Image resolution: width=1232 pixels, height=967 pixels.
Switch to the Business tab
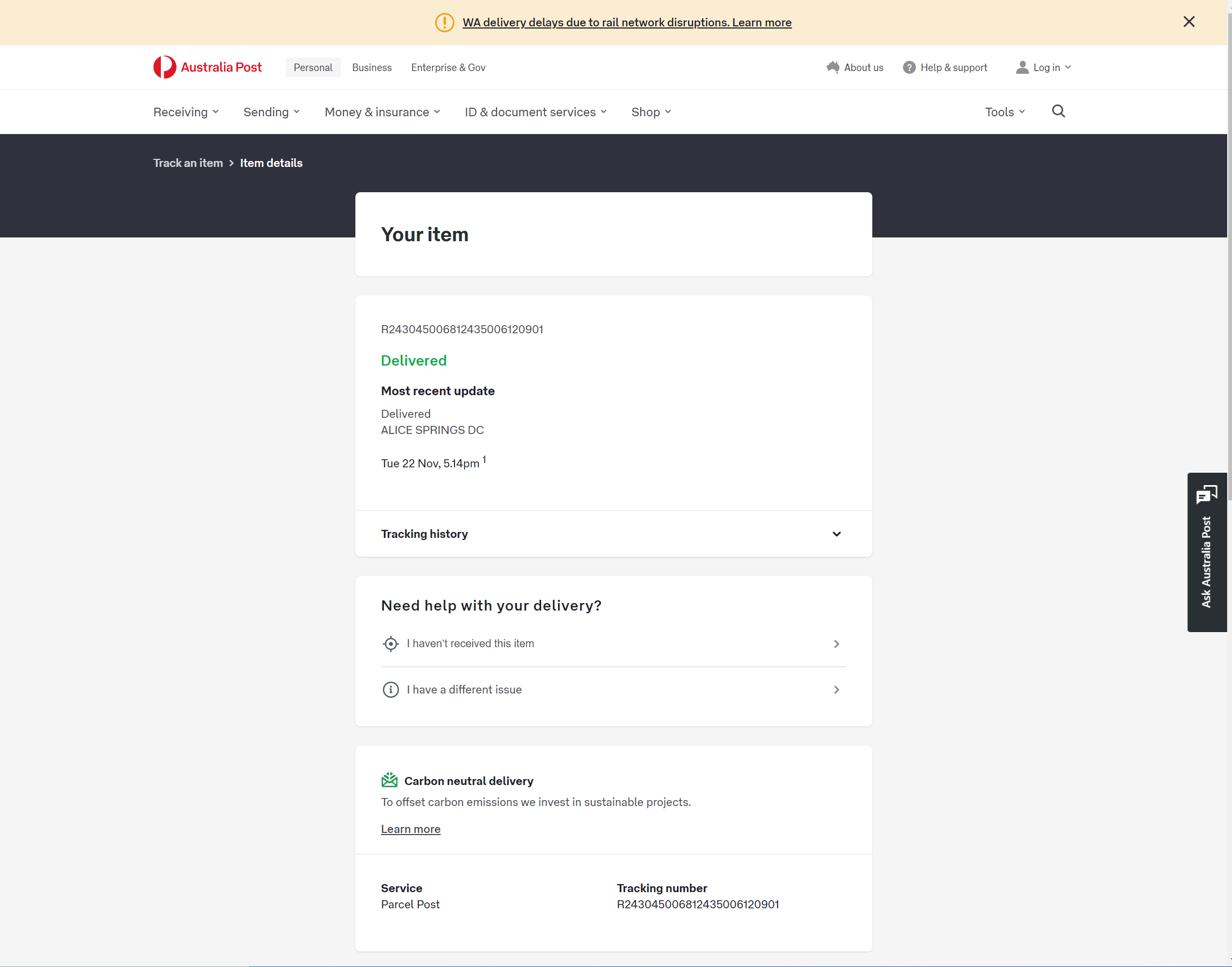(x=372, y=67)
